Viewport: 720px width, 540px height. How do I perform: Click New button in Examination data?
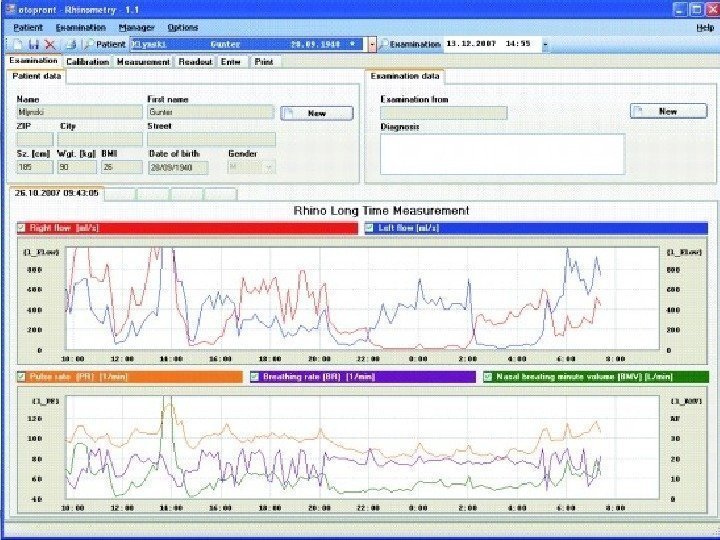[x=668, y=111]
